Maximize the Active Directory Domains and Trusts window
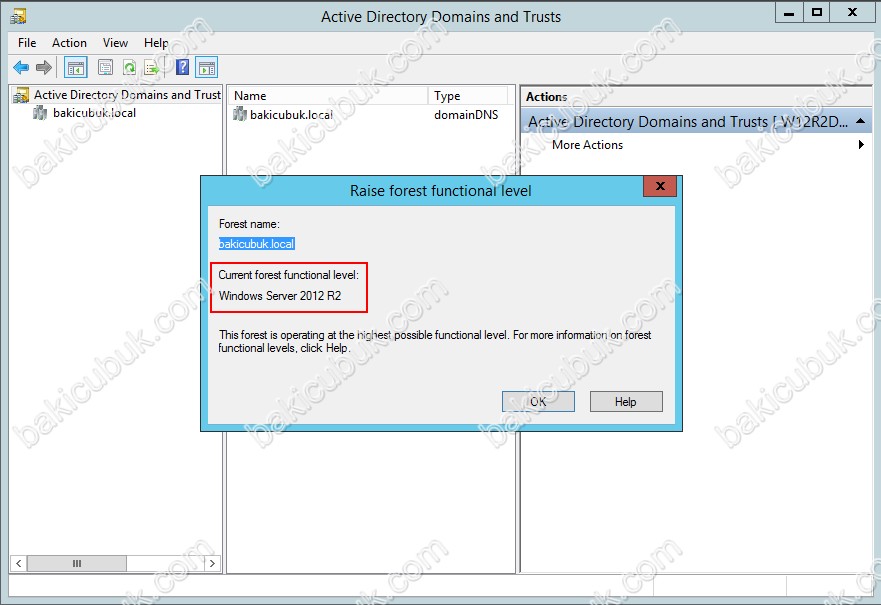The image size is (881, 605). [817, 13]
